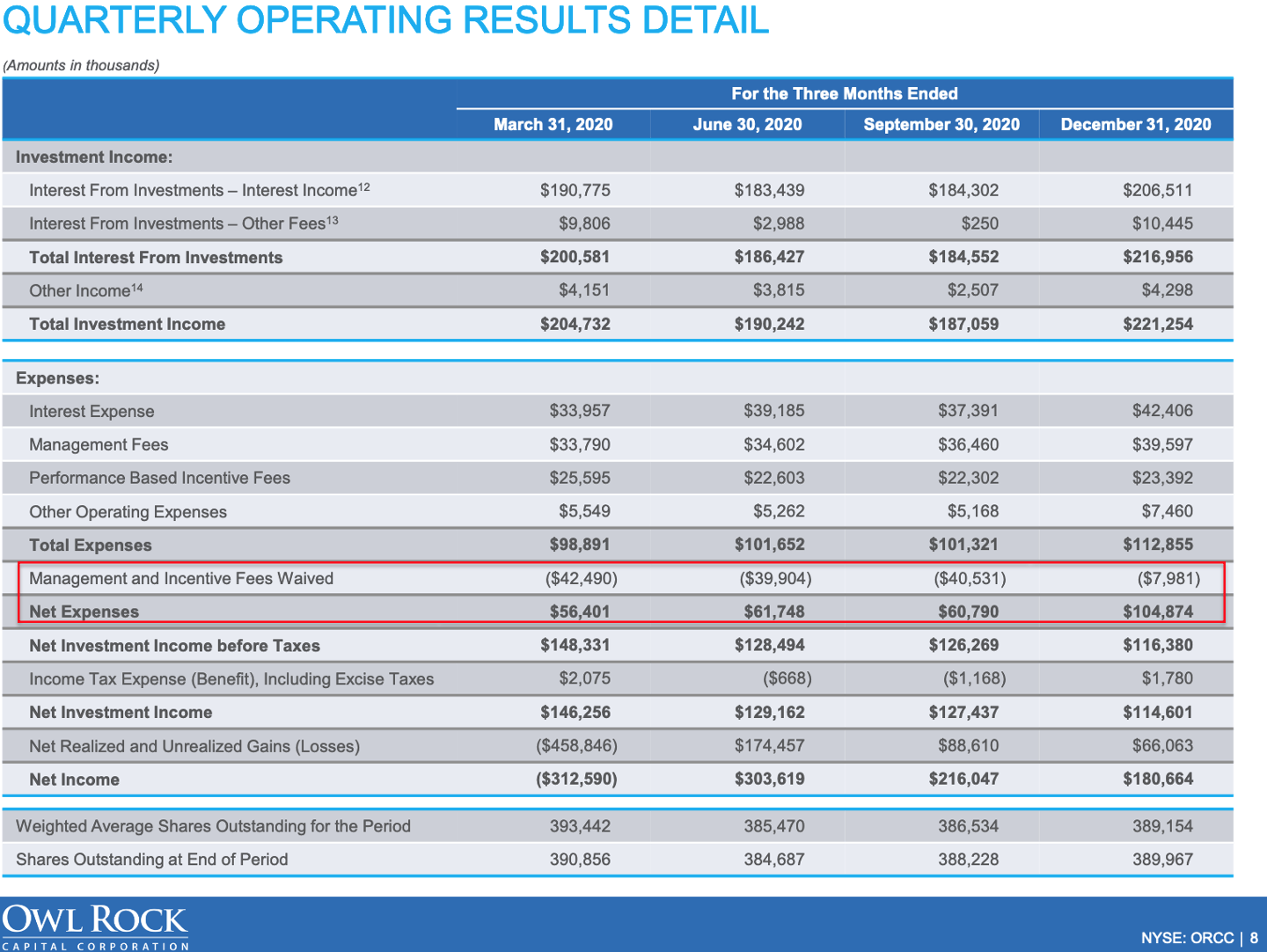The image size is (1267, 952).
Task: Click the $36,460 management fees value
Action: 969,444
